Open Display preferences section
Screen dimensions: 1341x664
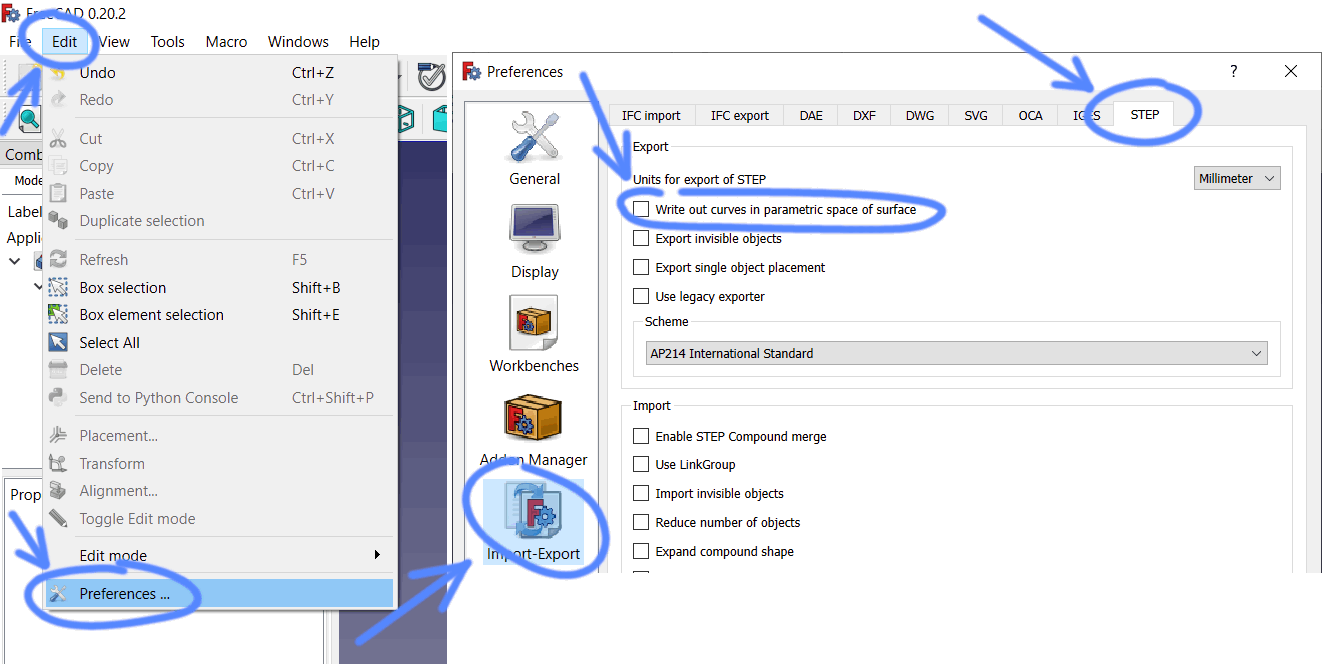tap(534, 242)
